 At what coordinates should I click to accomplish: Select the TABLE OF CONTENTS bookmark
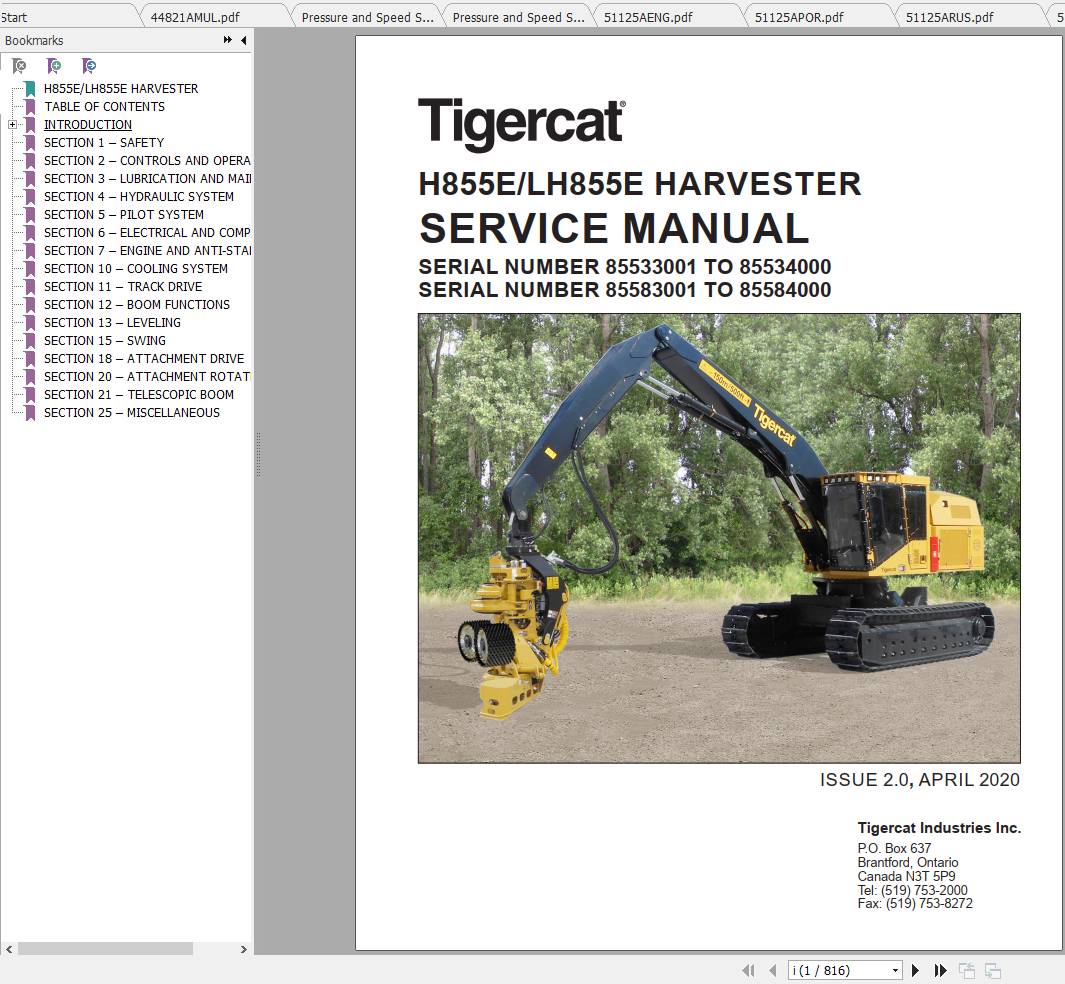104,106
